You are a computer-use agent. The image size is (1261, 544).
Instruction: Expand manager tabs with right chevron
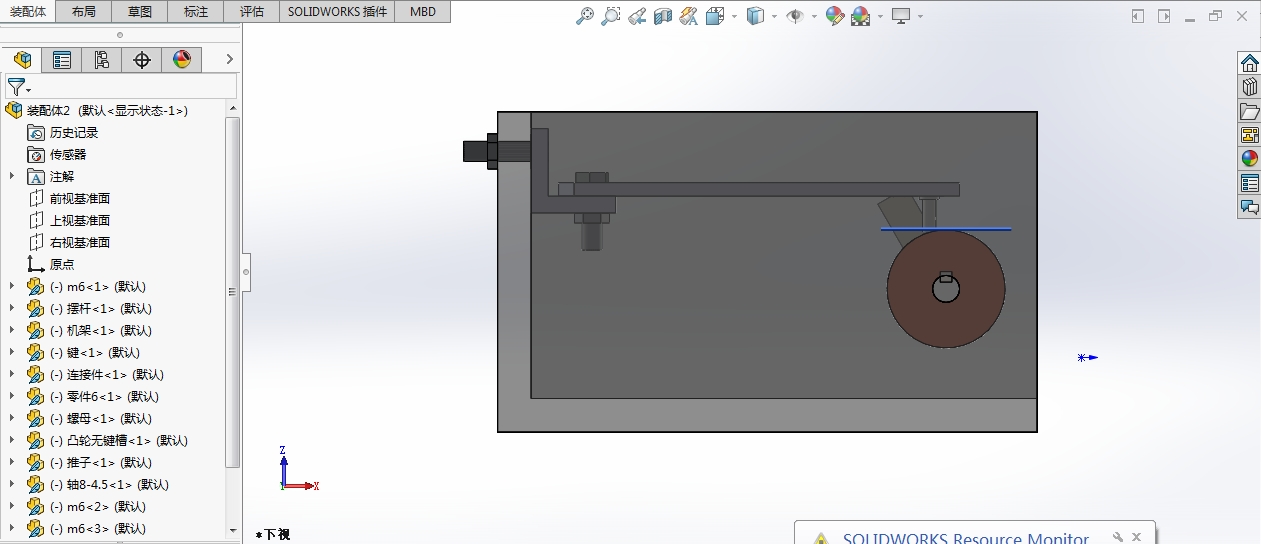coord(229,60)
